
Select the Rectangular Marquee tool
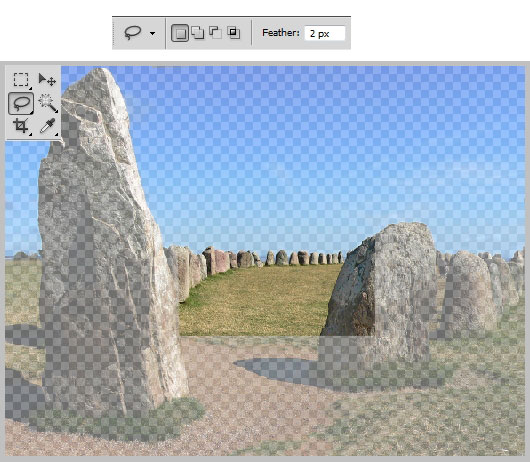coord(21,80)
